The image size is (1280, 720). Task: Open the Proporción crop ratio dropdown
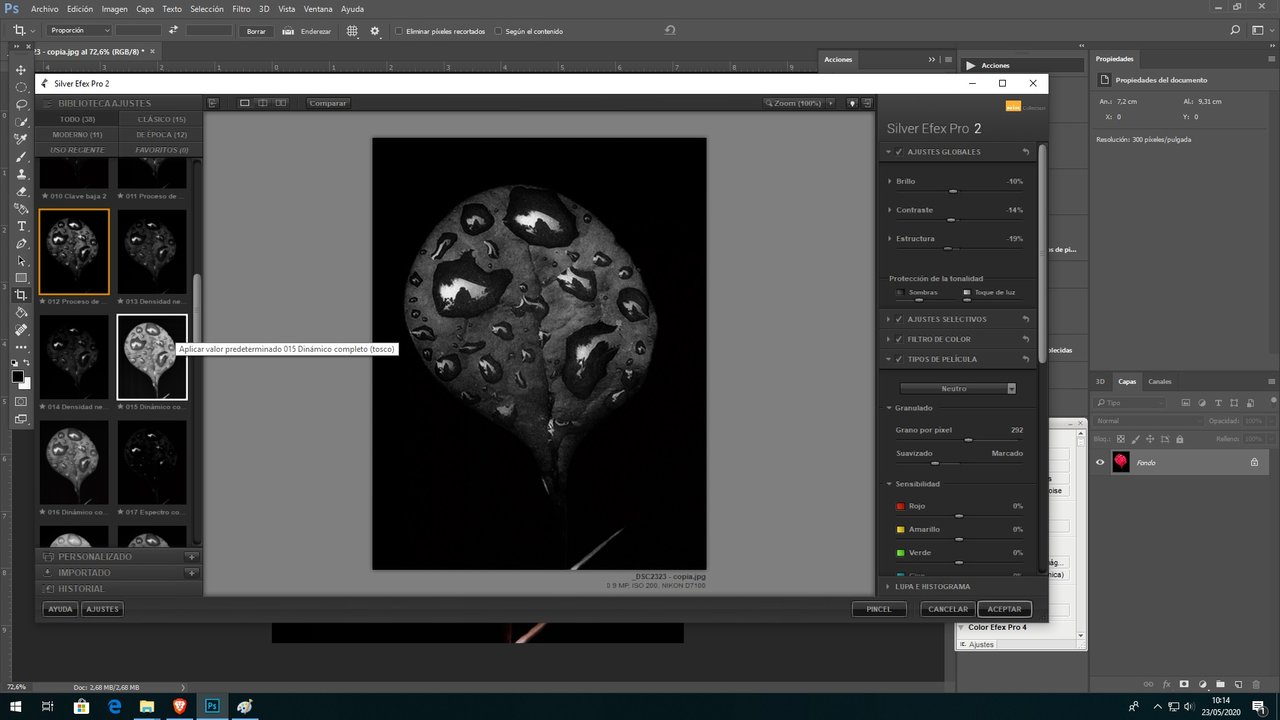[80, 31]
